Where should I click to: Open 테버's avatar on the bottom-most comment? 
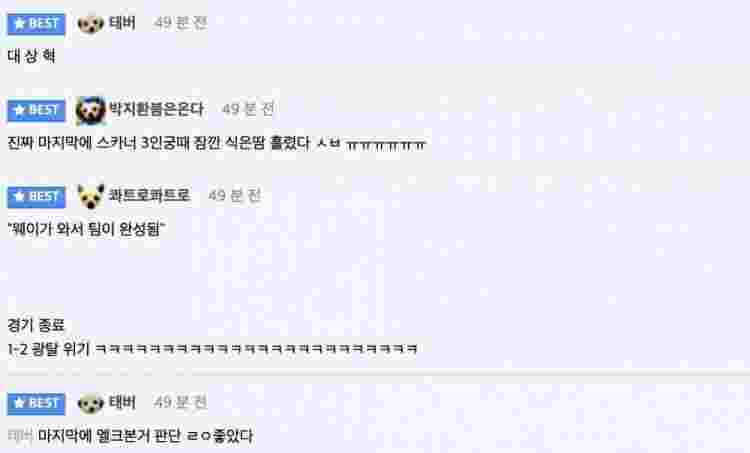[90, 403]
